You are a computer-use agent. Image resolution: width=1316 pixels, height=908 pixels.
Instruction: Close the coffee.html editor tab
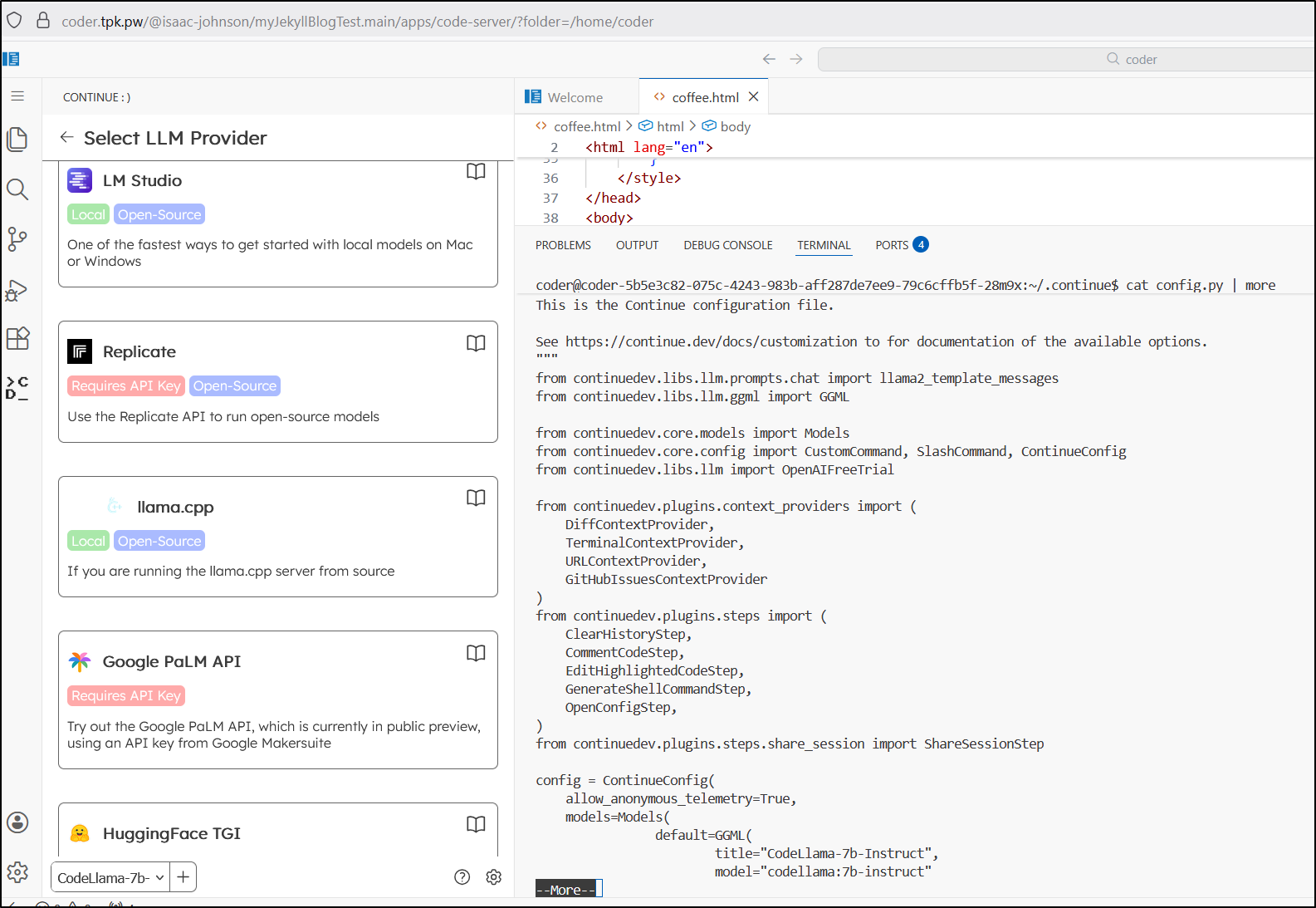(754, 97)
